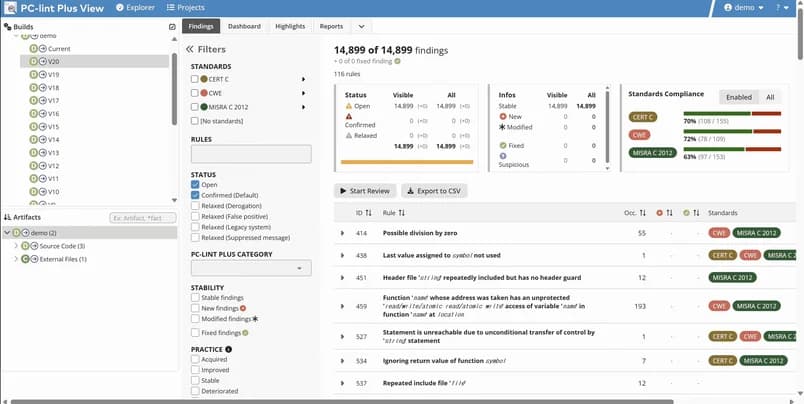This screenshot has height=404, width=804.
Task: Switch to the Findings tab
Action: [201, 26]
